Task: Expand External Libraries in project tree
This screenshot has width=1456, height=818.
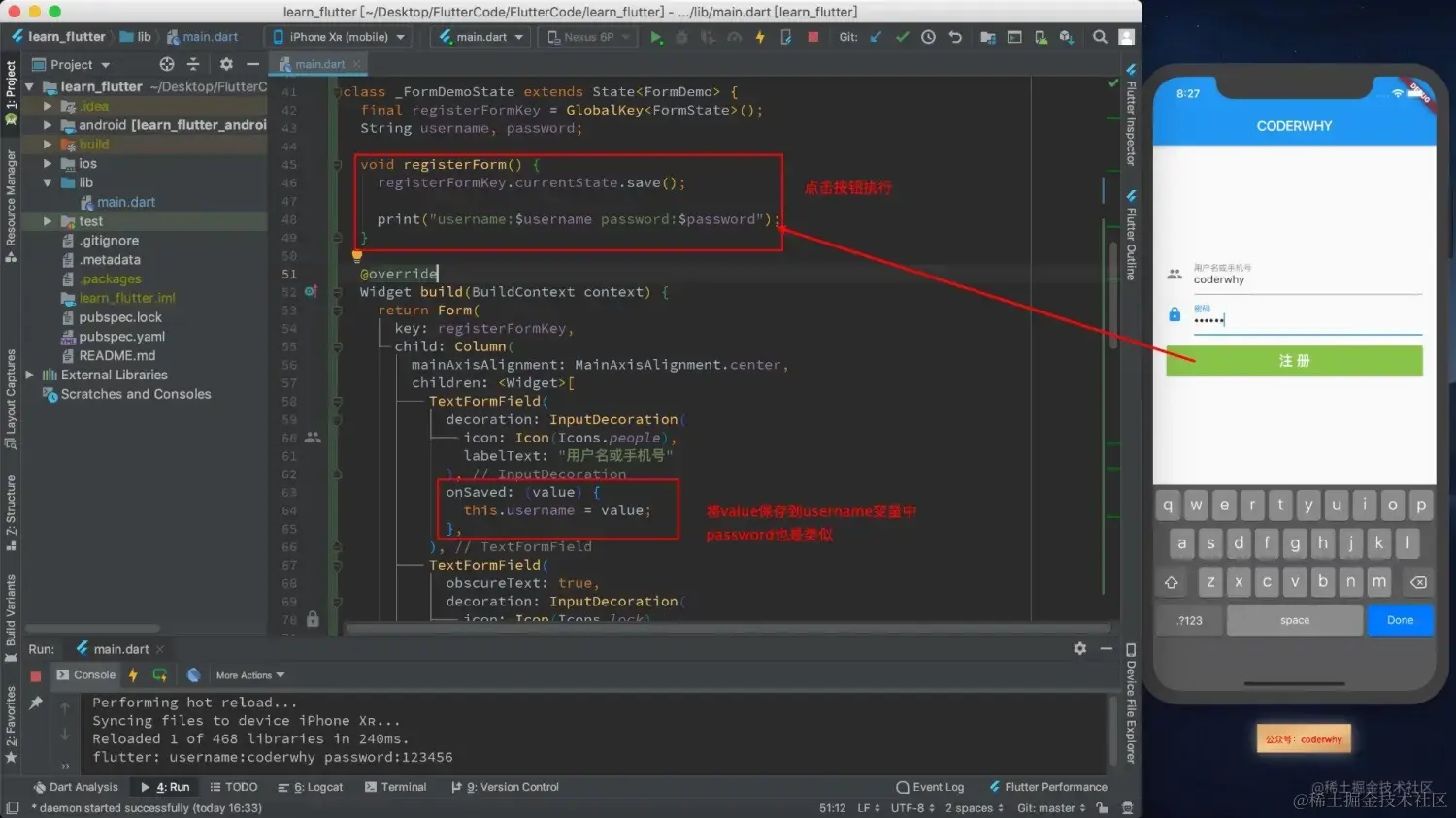Action: pos(29,375)
